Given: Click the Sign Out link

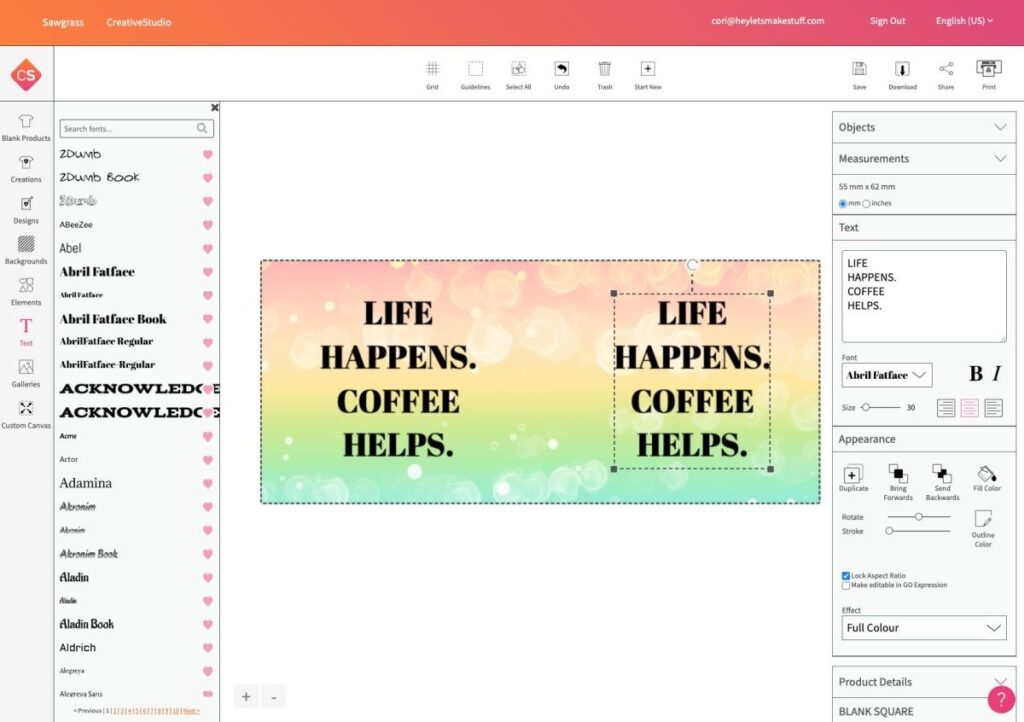Looking at the screenshot, I should 887,21.
